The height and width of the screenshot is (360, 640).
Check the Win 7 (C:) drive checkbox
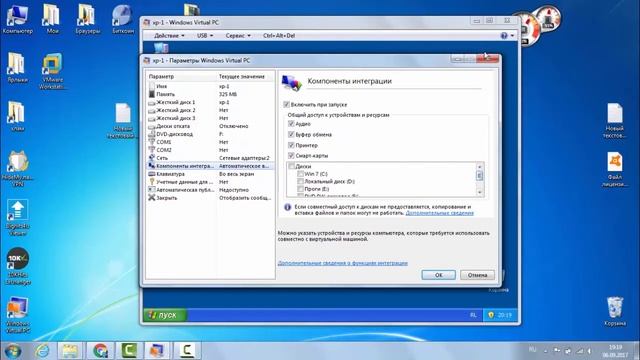[x=300, y=174]
